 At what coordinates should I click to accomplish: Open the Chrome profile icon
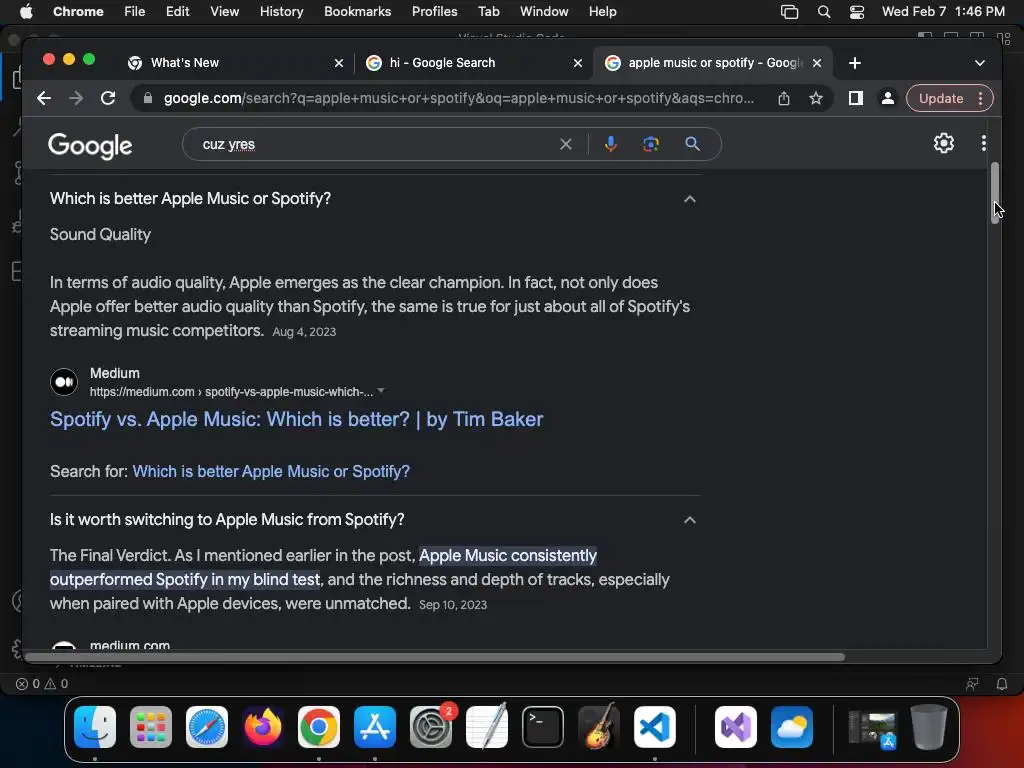tap(888, 99)
